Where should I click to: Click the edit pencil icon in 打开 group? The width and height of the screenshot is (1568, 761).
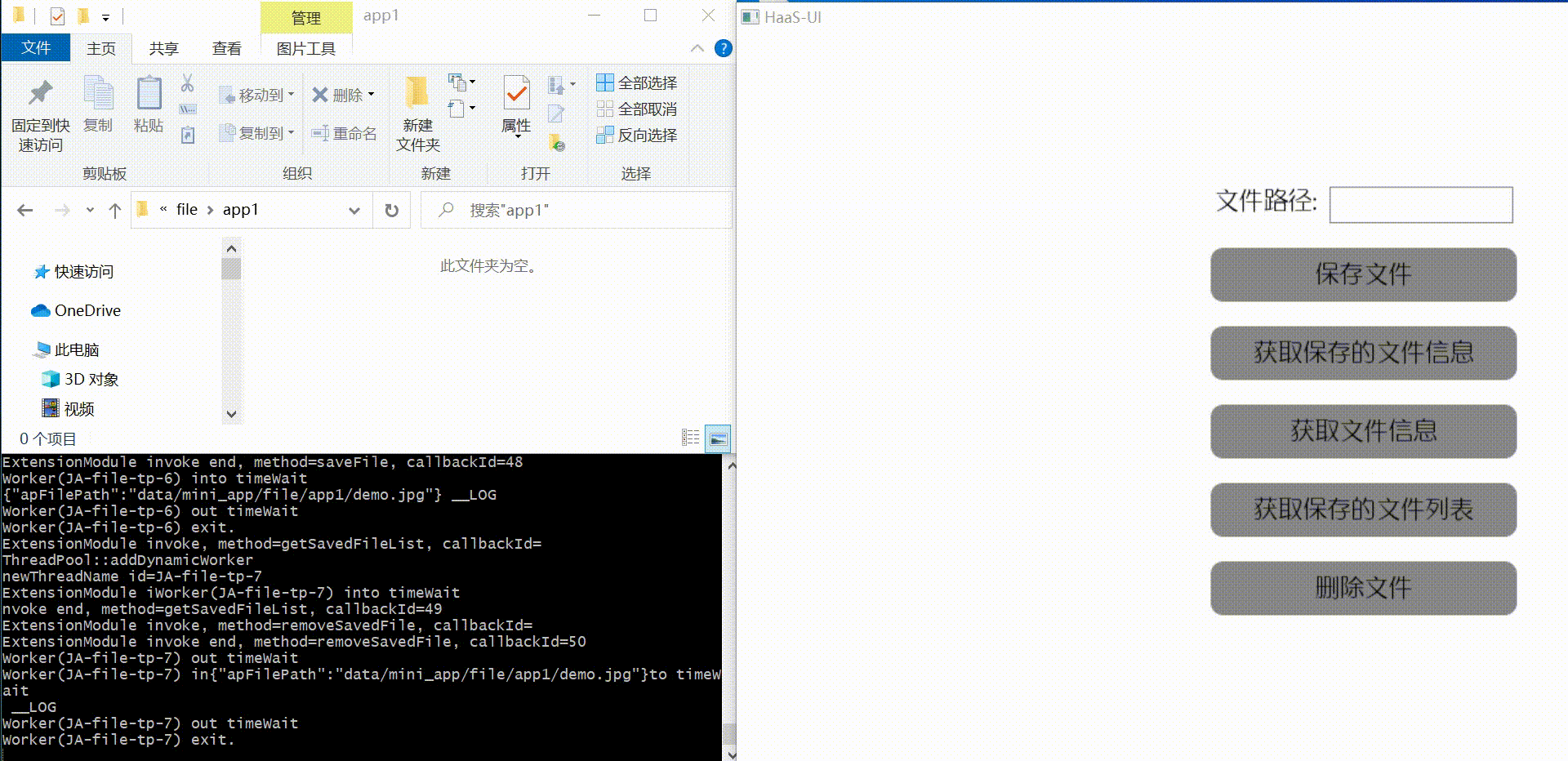tap(556, 113)
